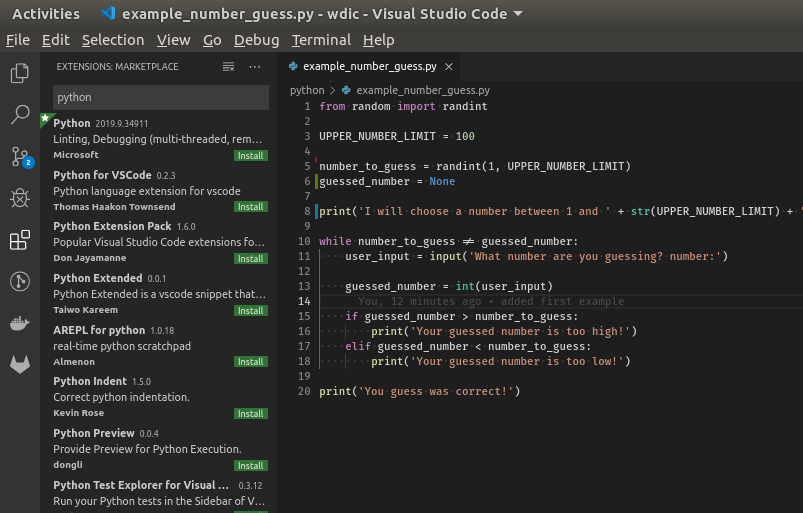
Task: Open the Help menu
Action: [x=378, y=40]
